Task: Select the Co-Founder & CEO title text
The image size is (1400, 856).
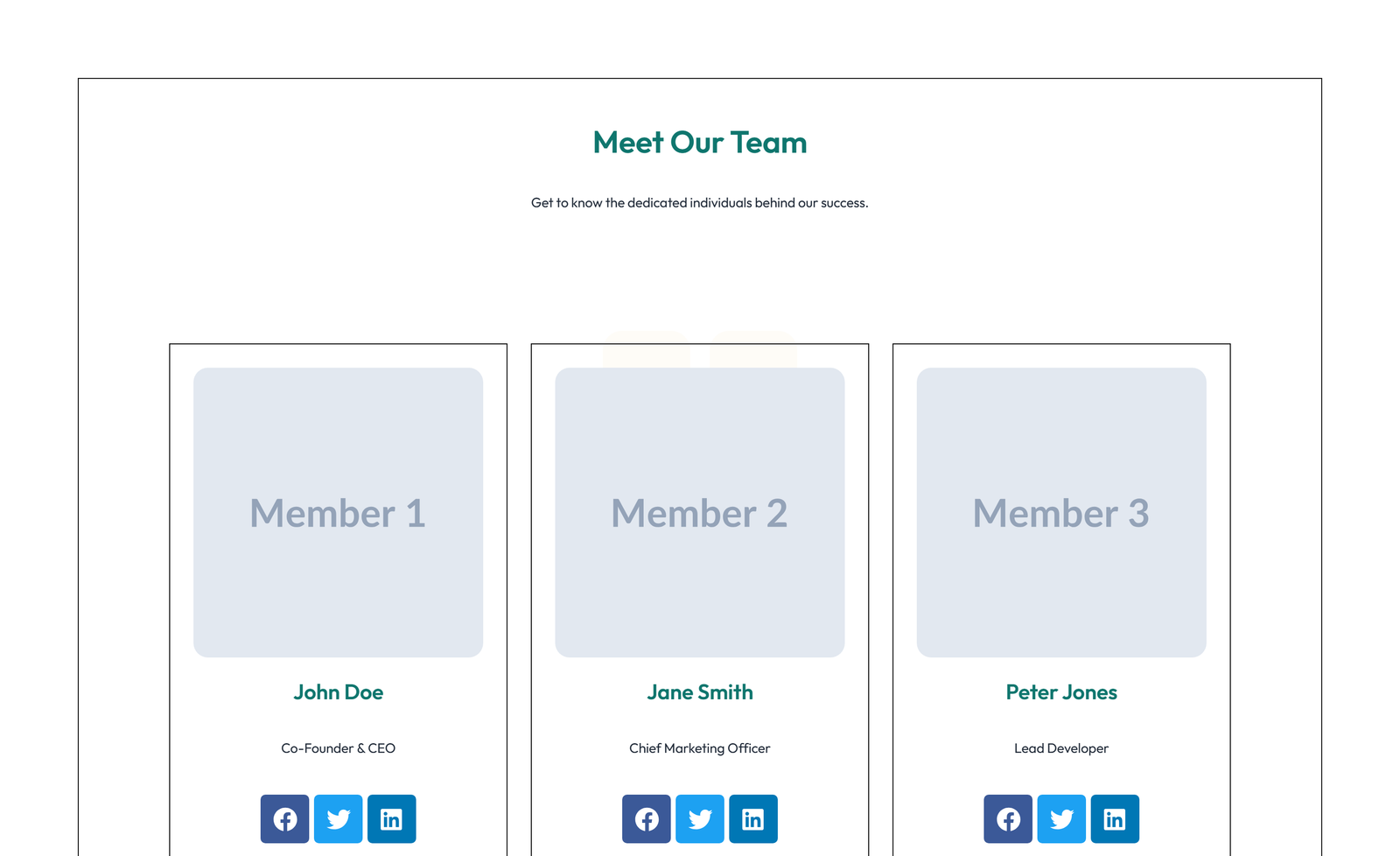Action: point(338,748)
